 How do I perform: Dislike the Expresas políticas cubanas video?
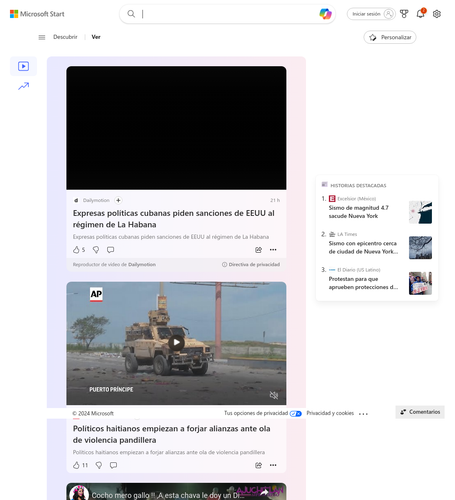pos(96,250)
